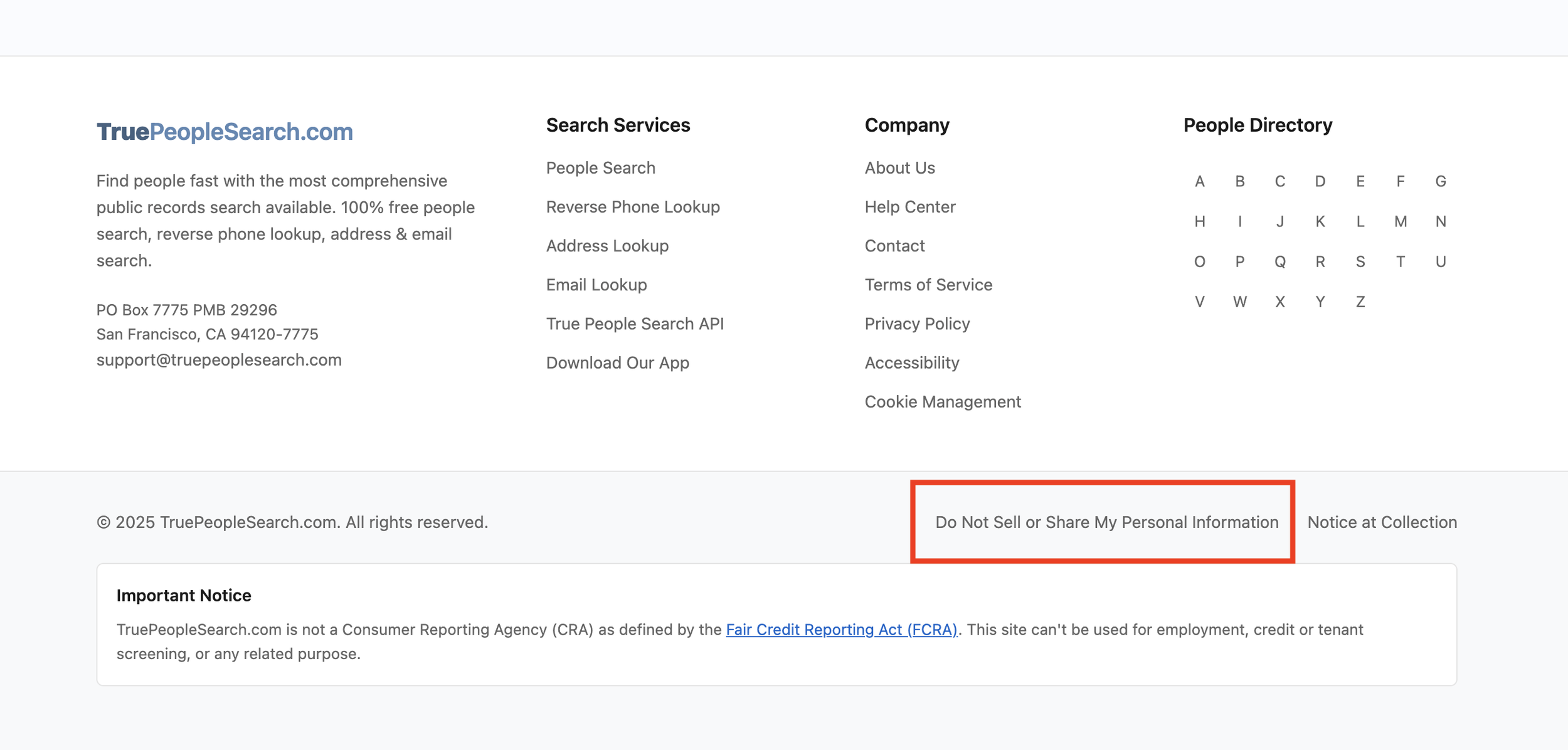Open True People Search API link
1568x750 pixels.
click(634, 324)
